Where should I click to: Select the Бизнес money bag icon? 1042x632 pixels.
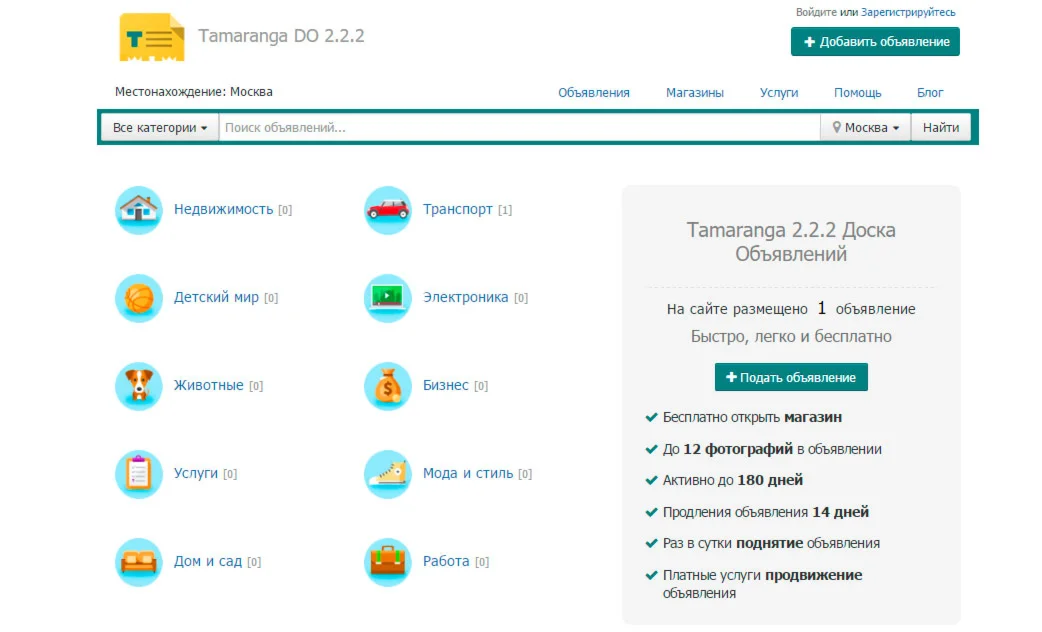[387, 385]
